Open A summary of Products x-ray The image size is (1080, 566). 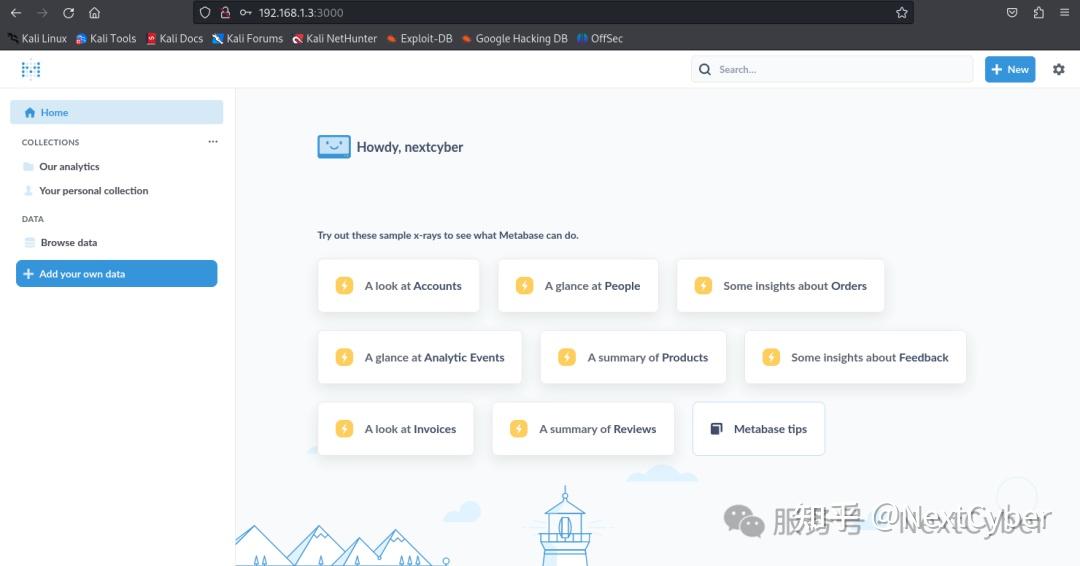pyautogui.click(x=633, y=357)
